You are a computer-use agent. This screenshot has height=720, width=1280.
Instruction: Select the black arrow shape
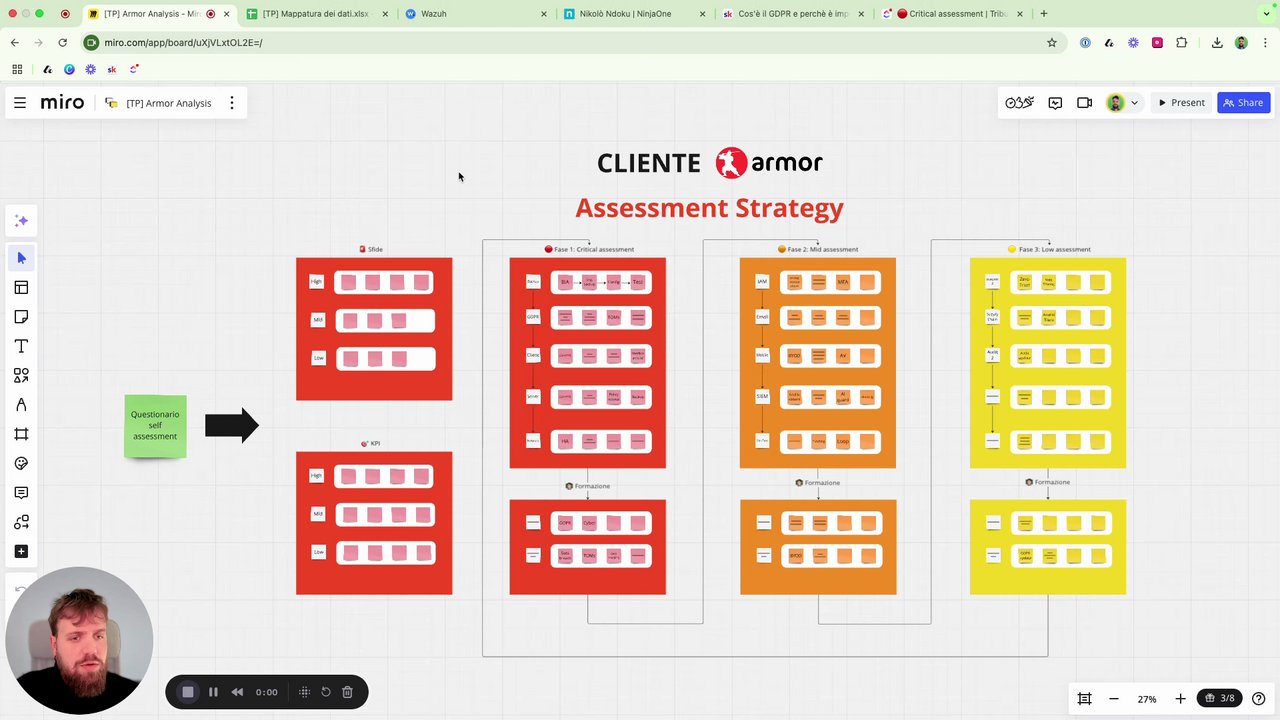pos(232,425)
